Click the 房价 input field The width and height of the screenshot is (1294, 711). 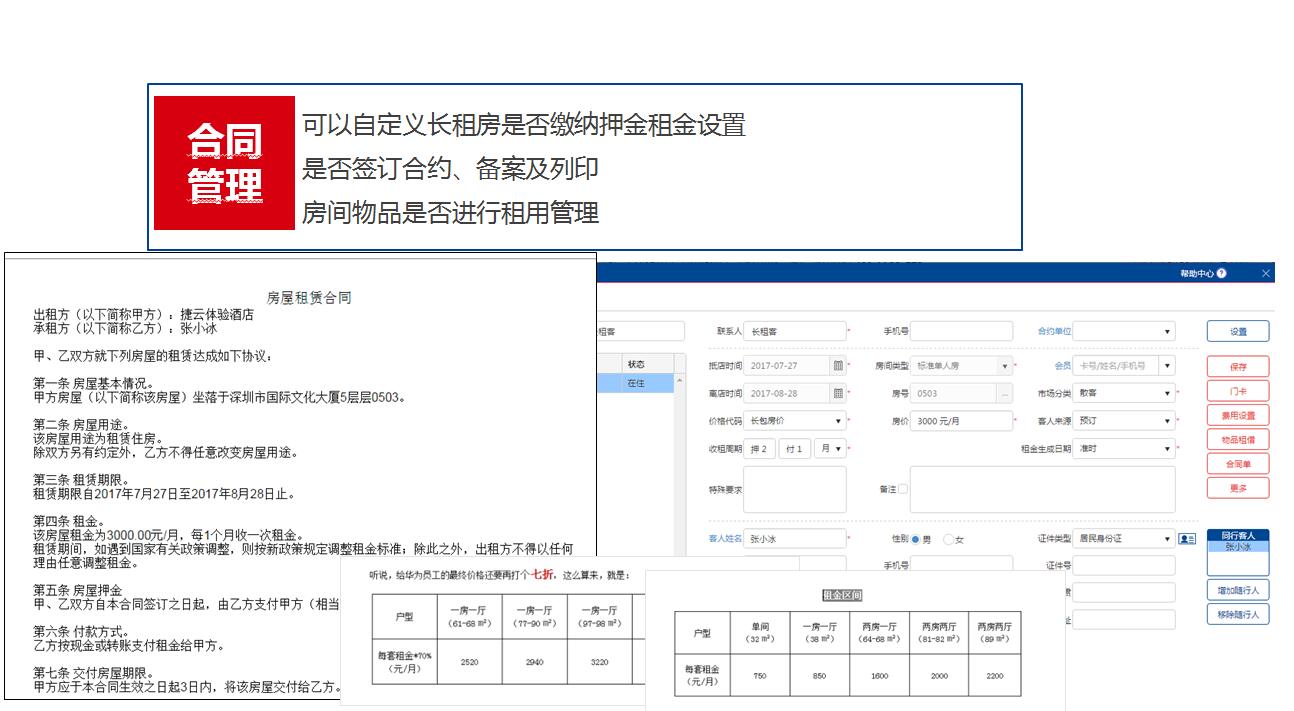click(962, 421)
